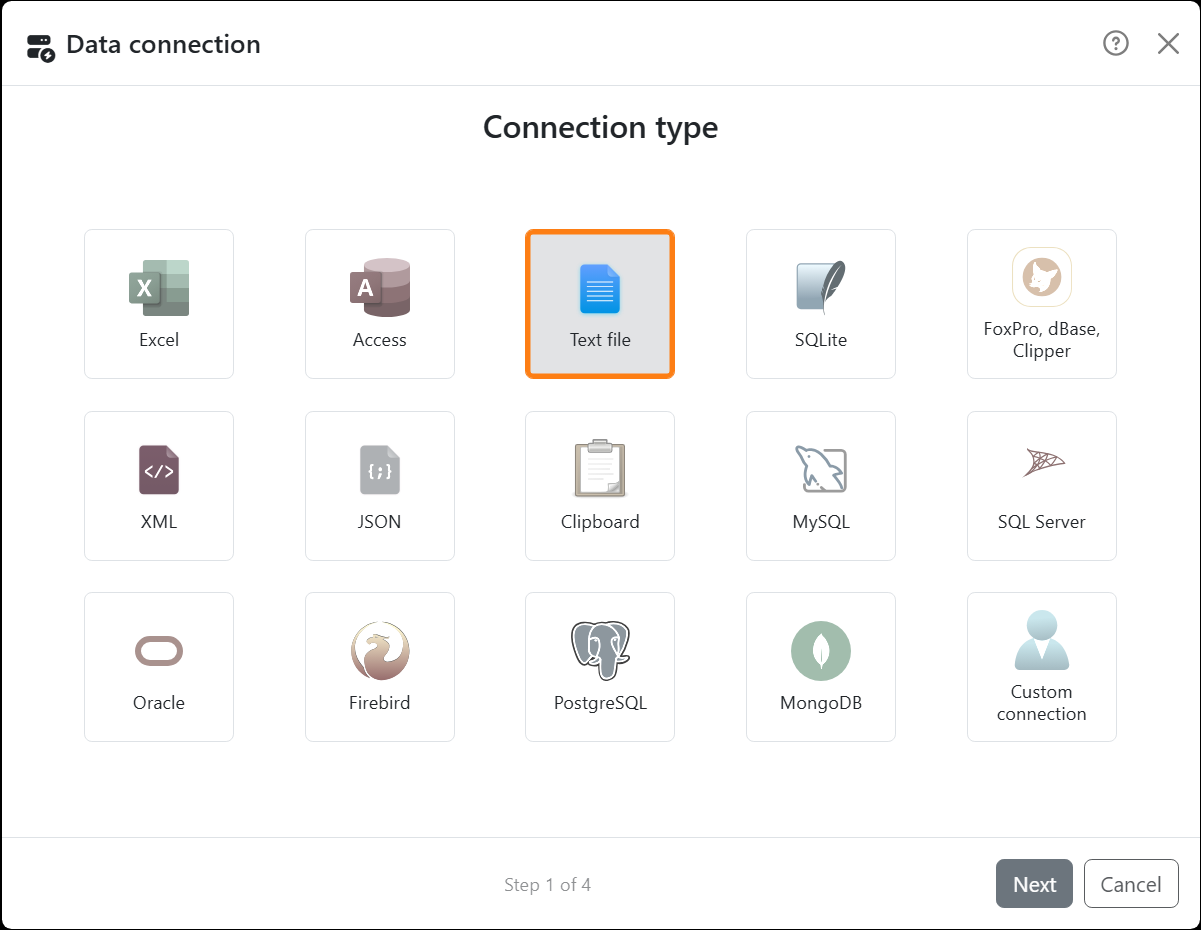Open help with the question mark icon
Viewport: 1201px width, 930px height.
click(x=1116, y=43)
